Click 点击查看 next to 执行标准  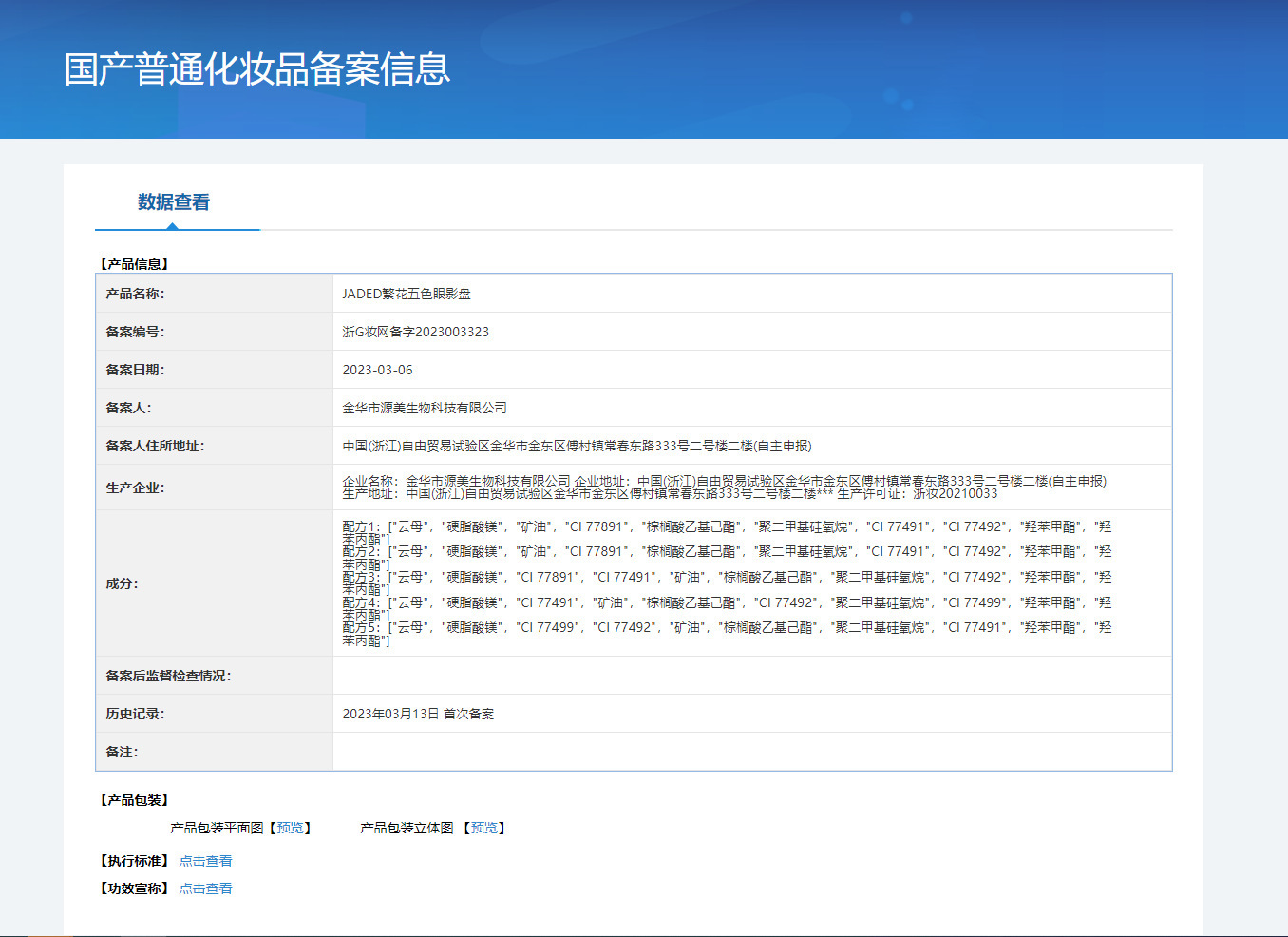point(205,861)
